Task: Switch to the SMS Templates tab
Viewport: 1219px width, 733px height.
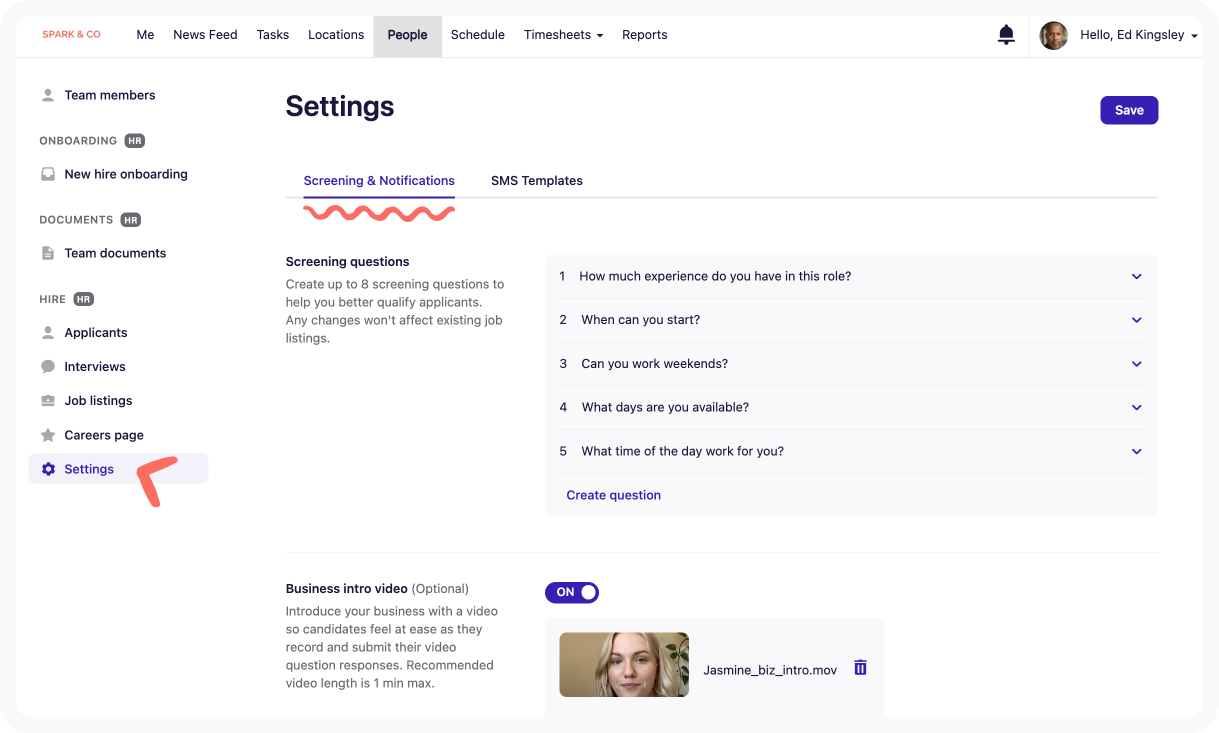Action: (x=536, y=181)
